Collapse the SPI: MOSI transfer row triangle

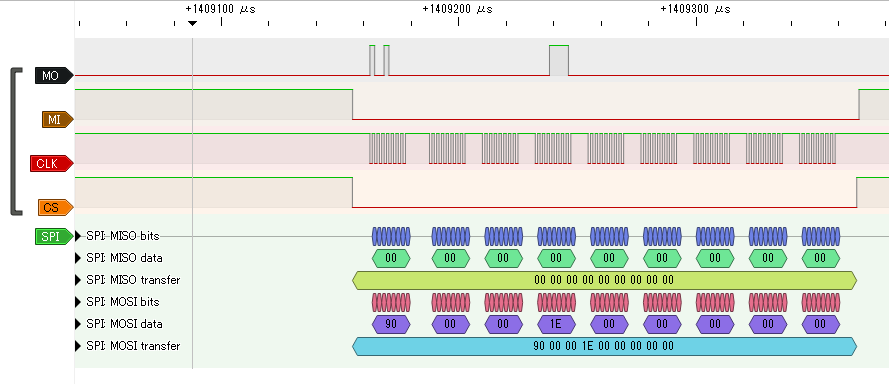click(x=78, y=346)
